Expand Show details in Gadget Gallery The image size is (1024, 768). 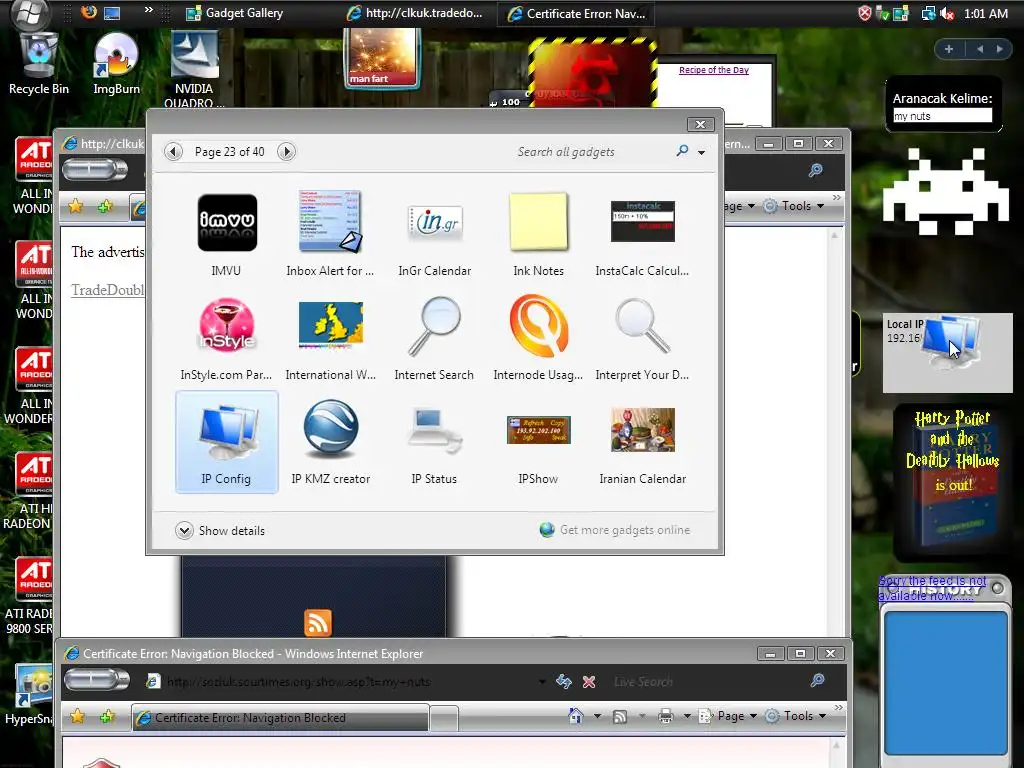pos(220,530)
